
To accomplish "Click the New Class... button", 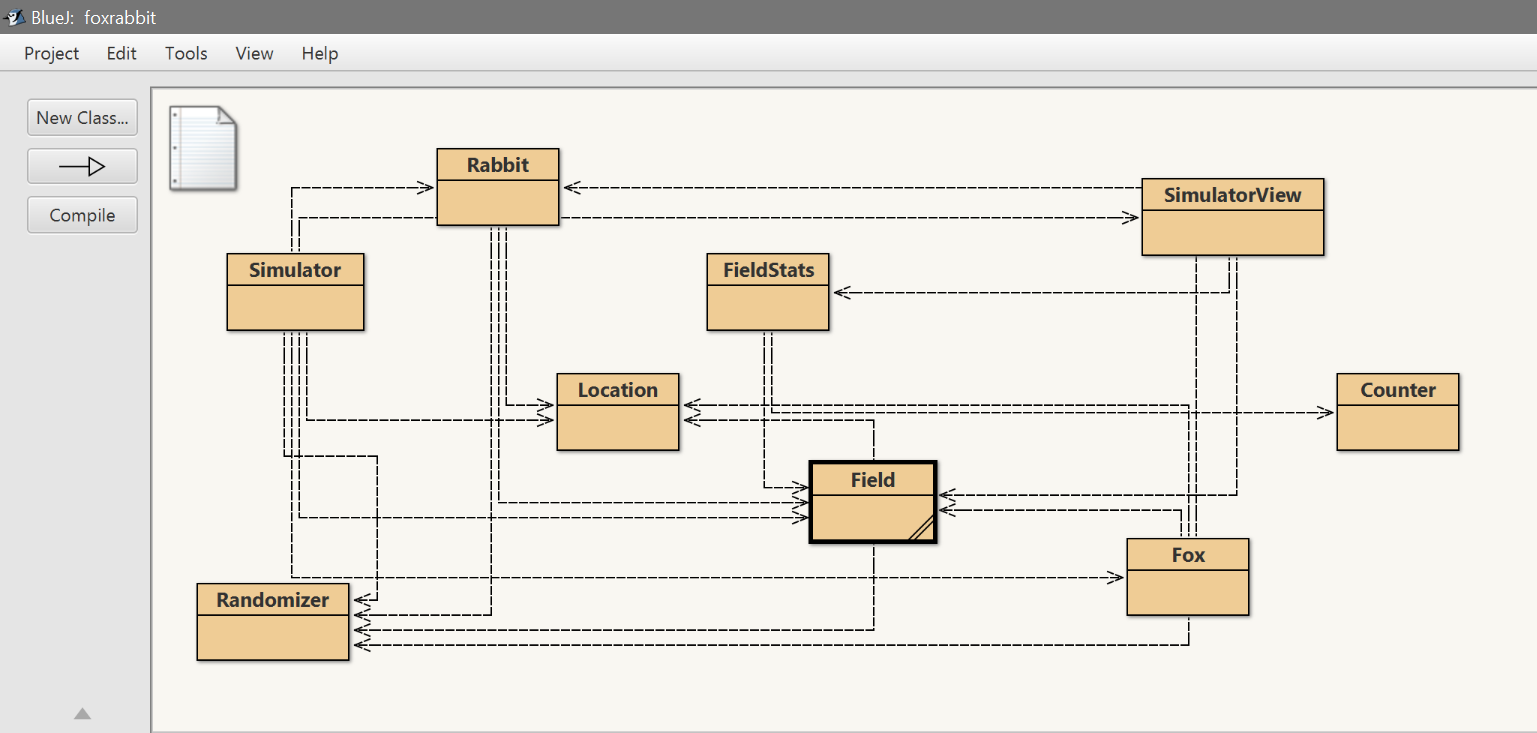I will click(x=82, y=117).
